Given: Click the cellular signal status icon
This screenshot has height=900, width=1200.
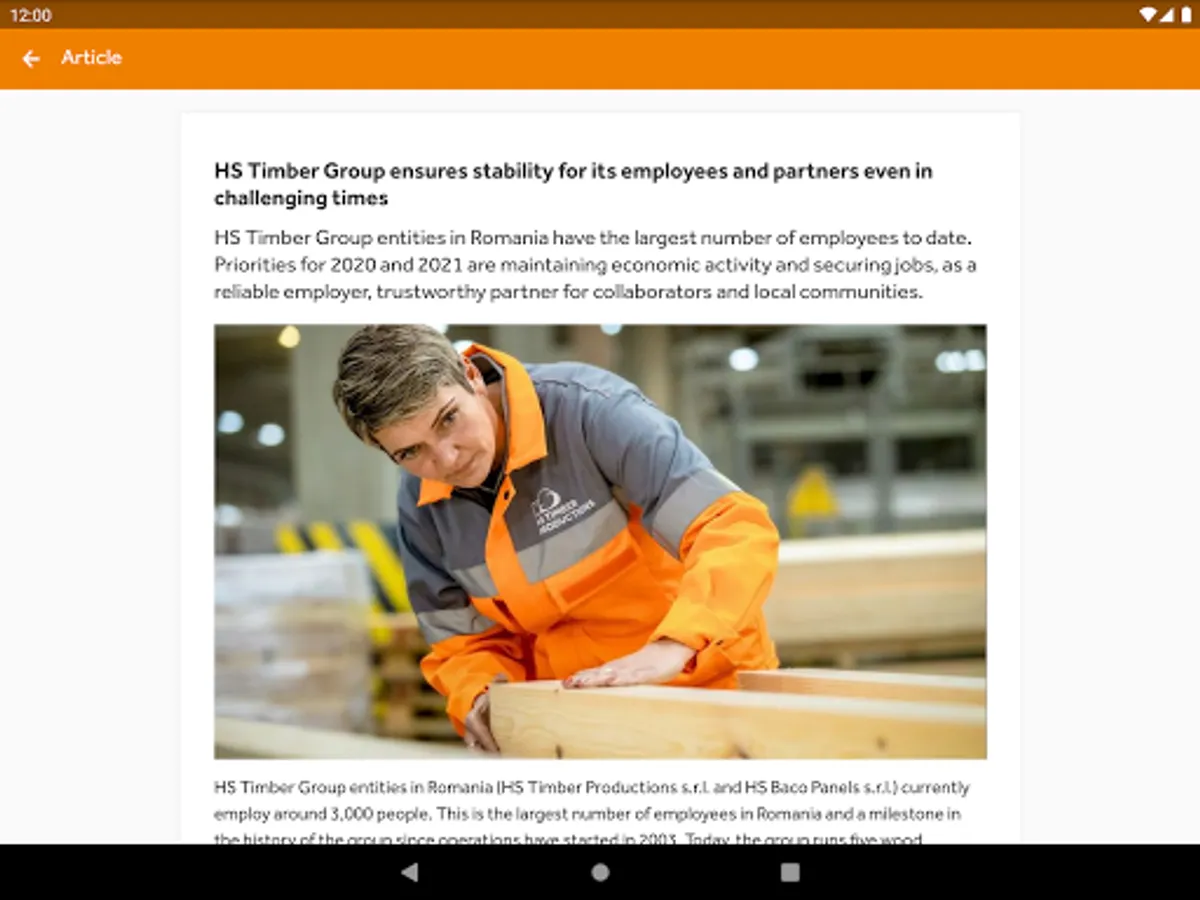Looking at the screenshot, I should click(1165, 15).
